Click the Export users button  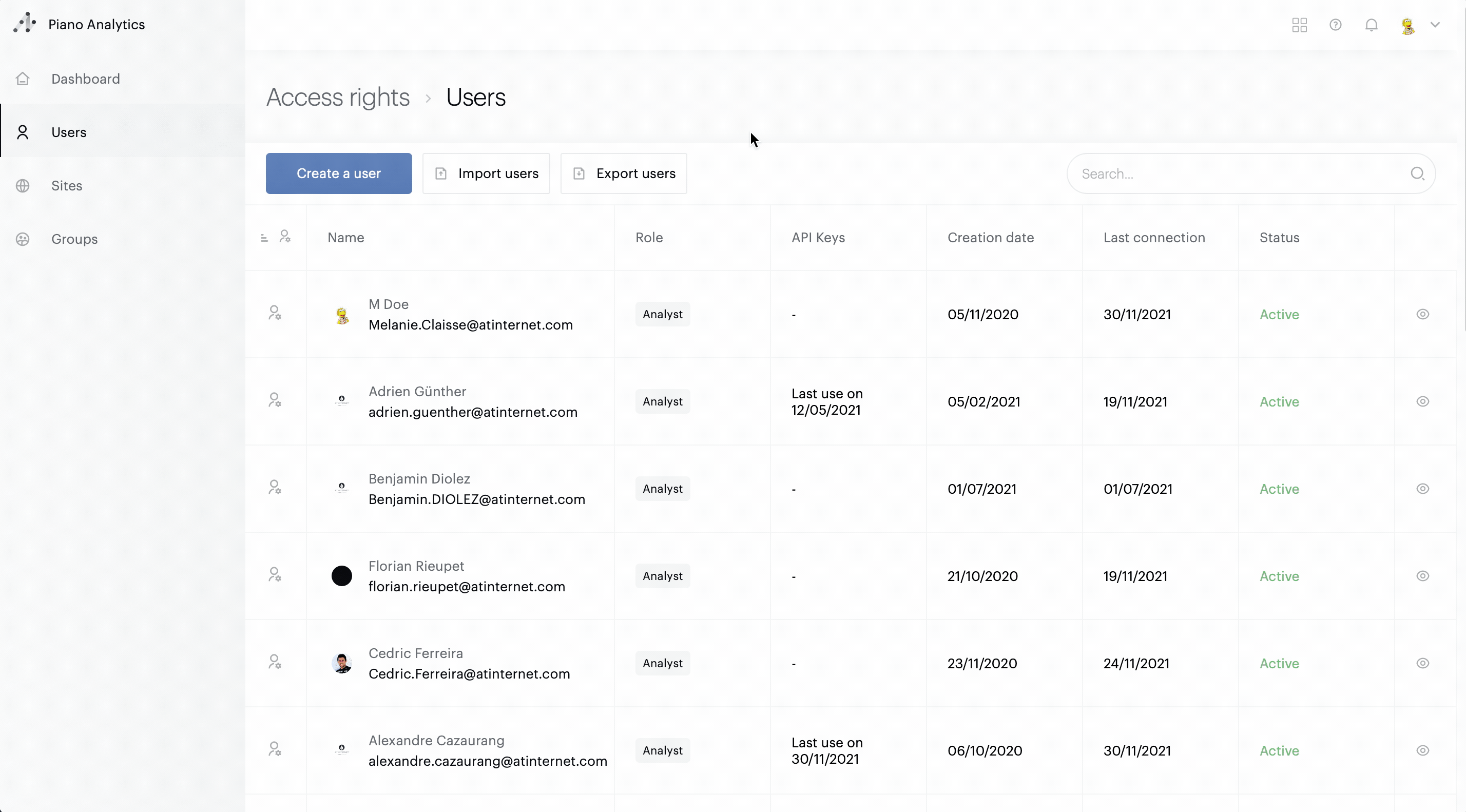(x=624, y=173)
